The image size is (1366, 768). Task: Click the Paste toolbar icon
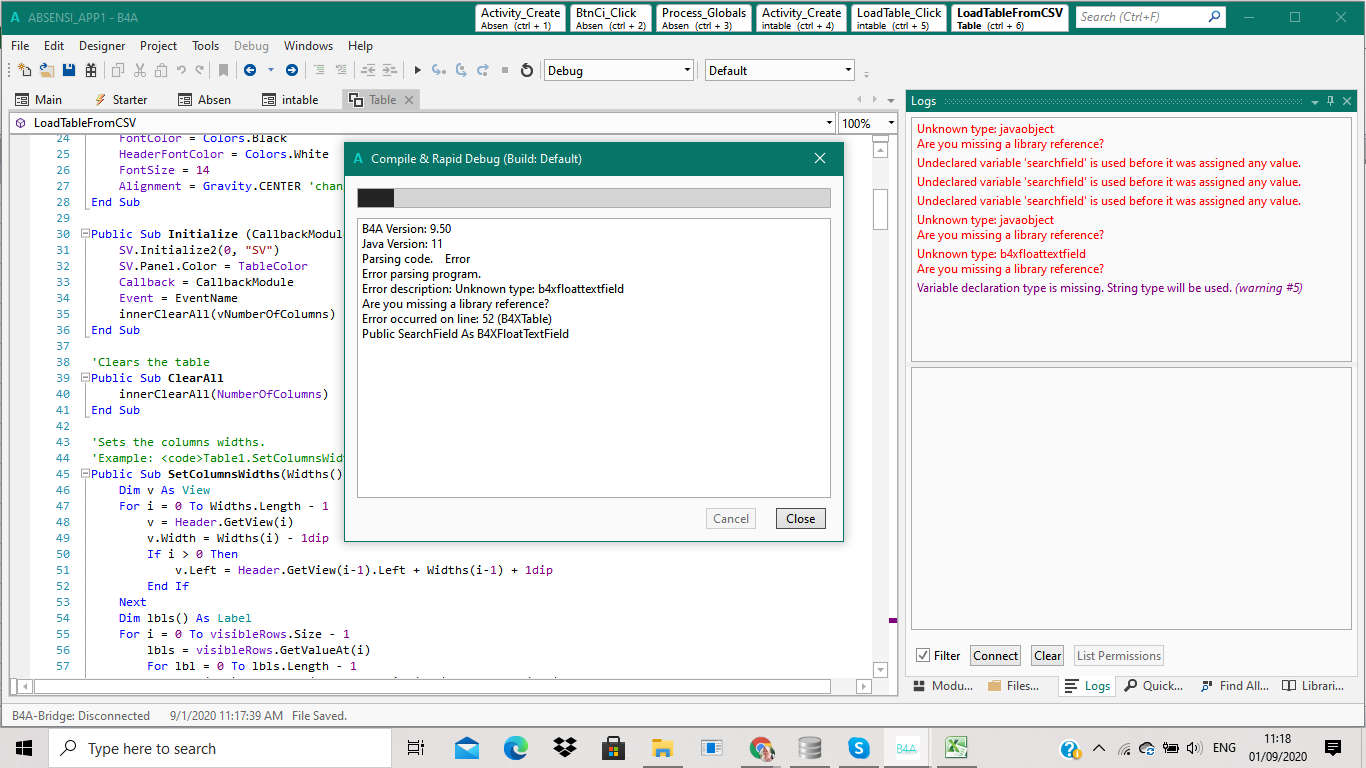click(161, 70)
